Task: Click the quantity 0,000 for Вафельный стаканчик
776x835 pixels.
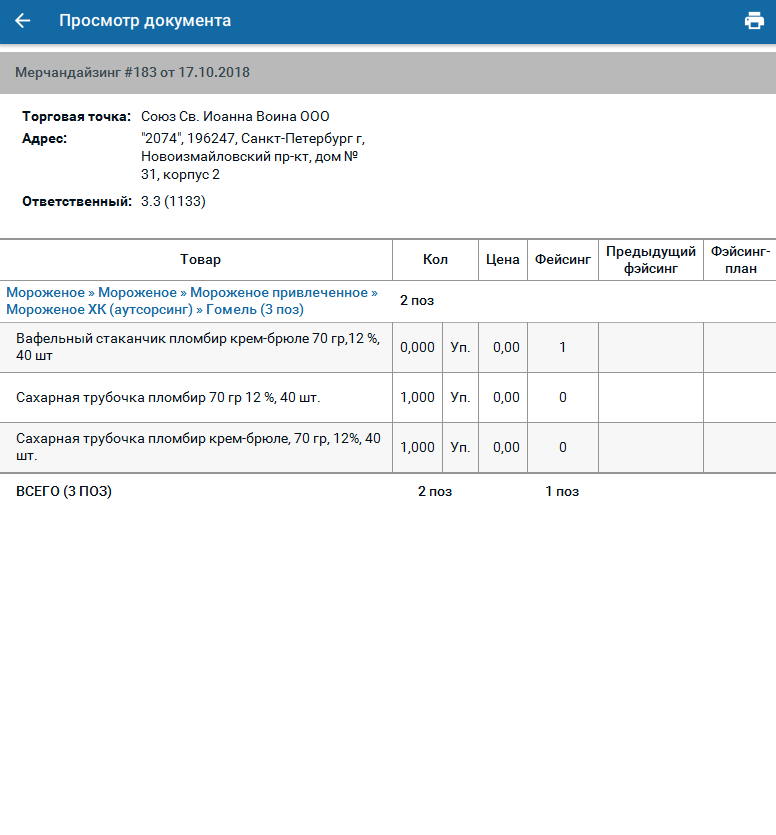Action: click(x=417, y=347)
